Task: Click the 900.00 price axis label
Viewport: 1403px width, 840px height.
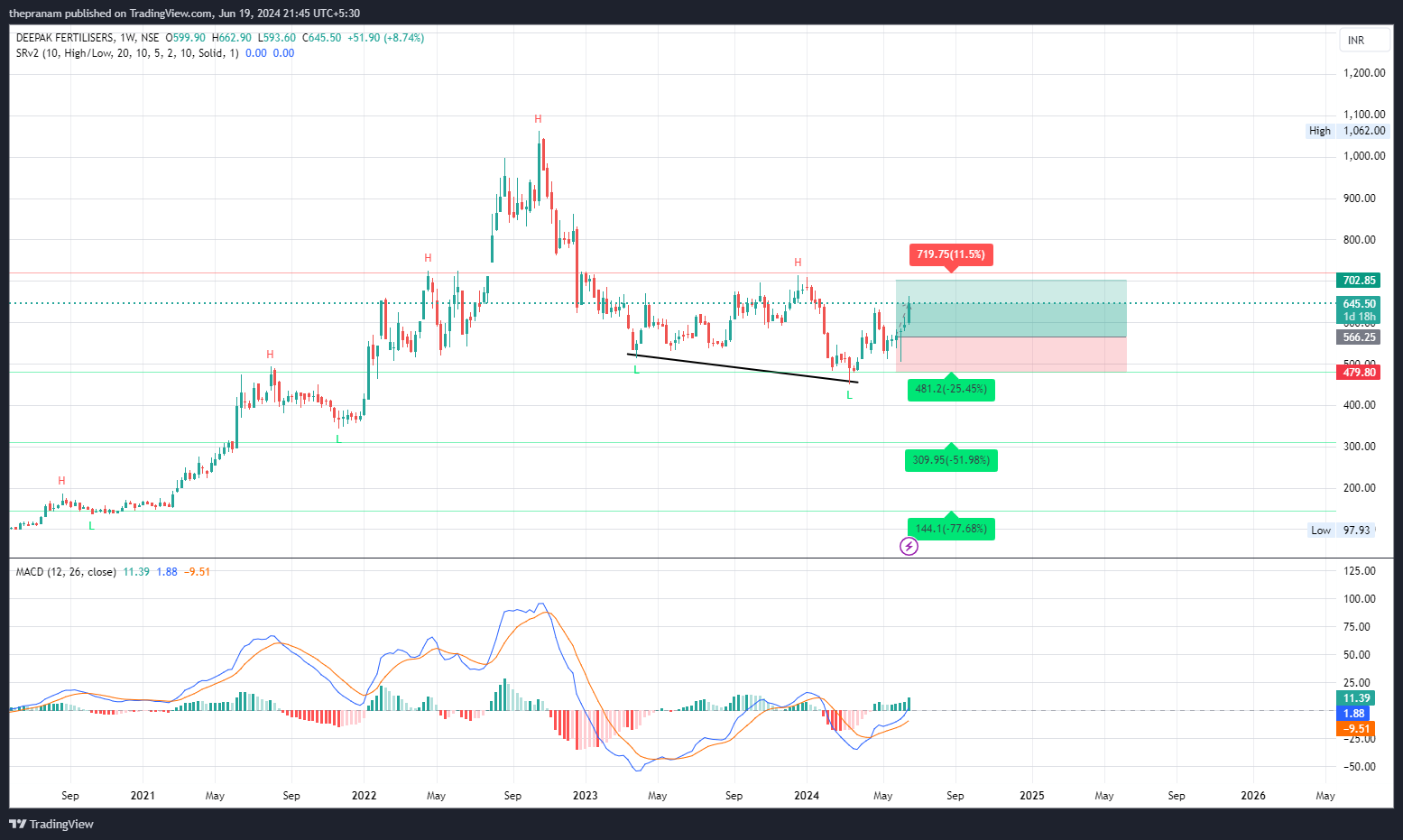Action: coord(1360,198)
